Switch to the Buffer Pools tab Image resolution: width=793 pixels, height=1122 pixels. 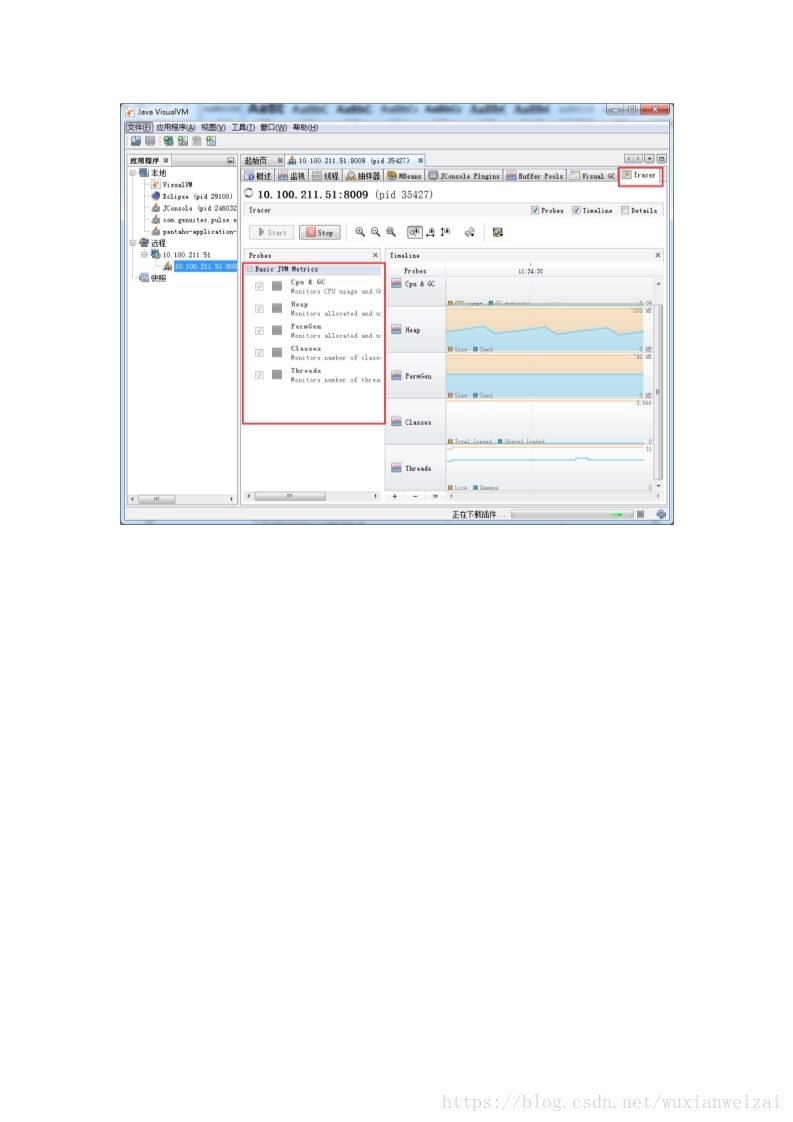pos(535,175)
